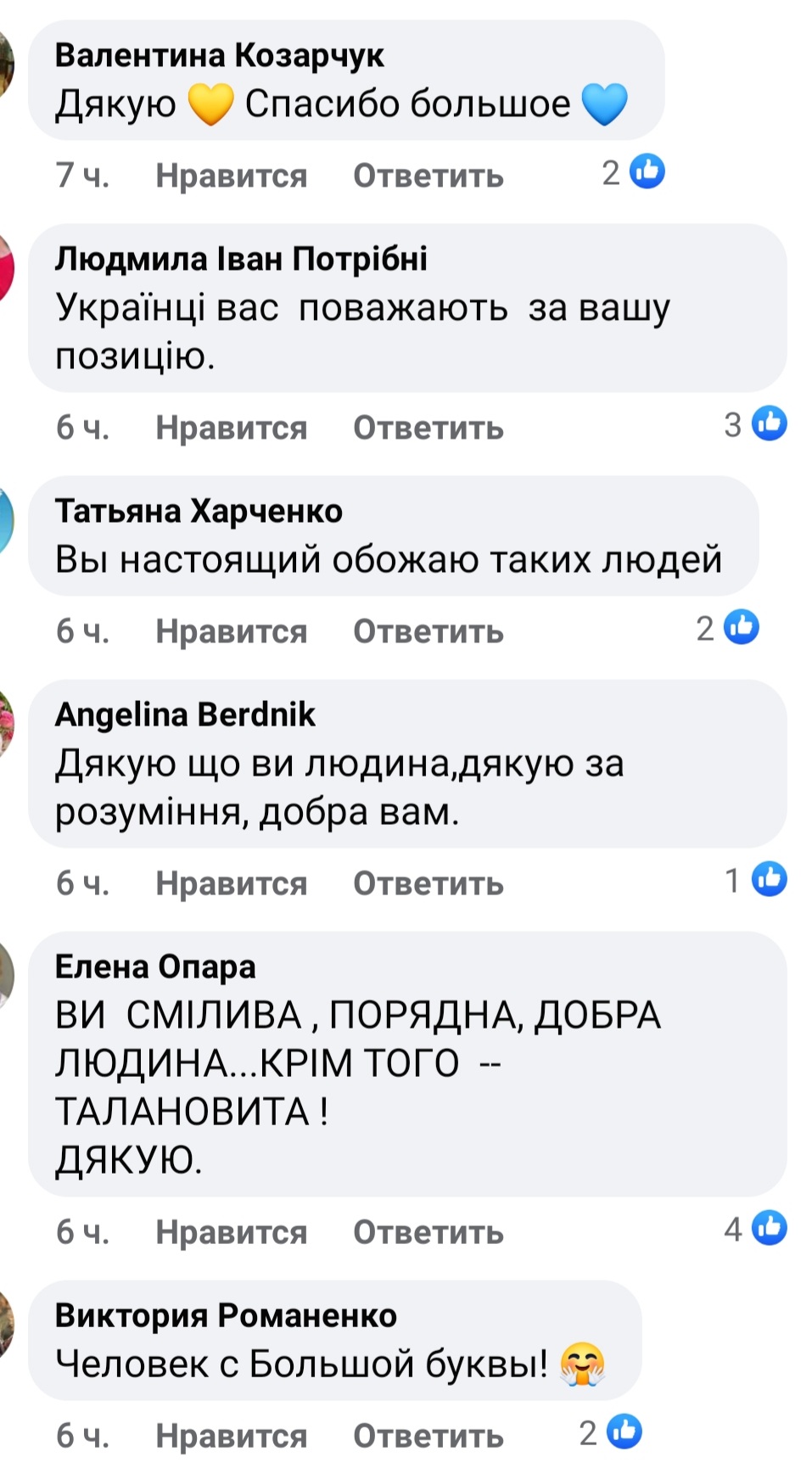Image resolution: width=812 pixels, height=1468 pixels.
Task: Open Татьяна Харченко's profile name link
Action: coord(199,511)
